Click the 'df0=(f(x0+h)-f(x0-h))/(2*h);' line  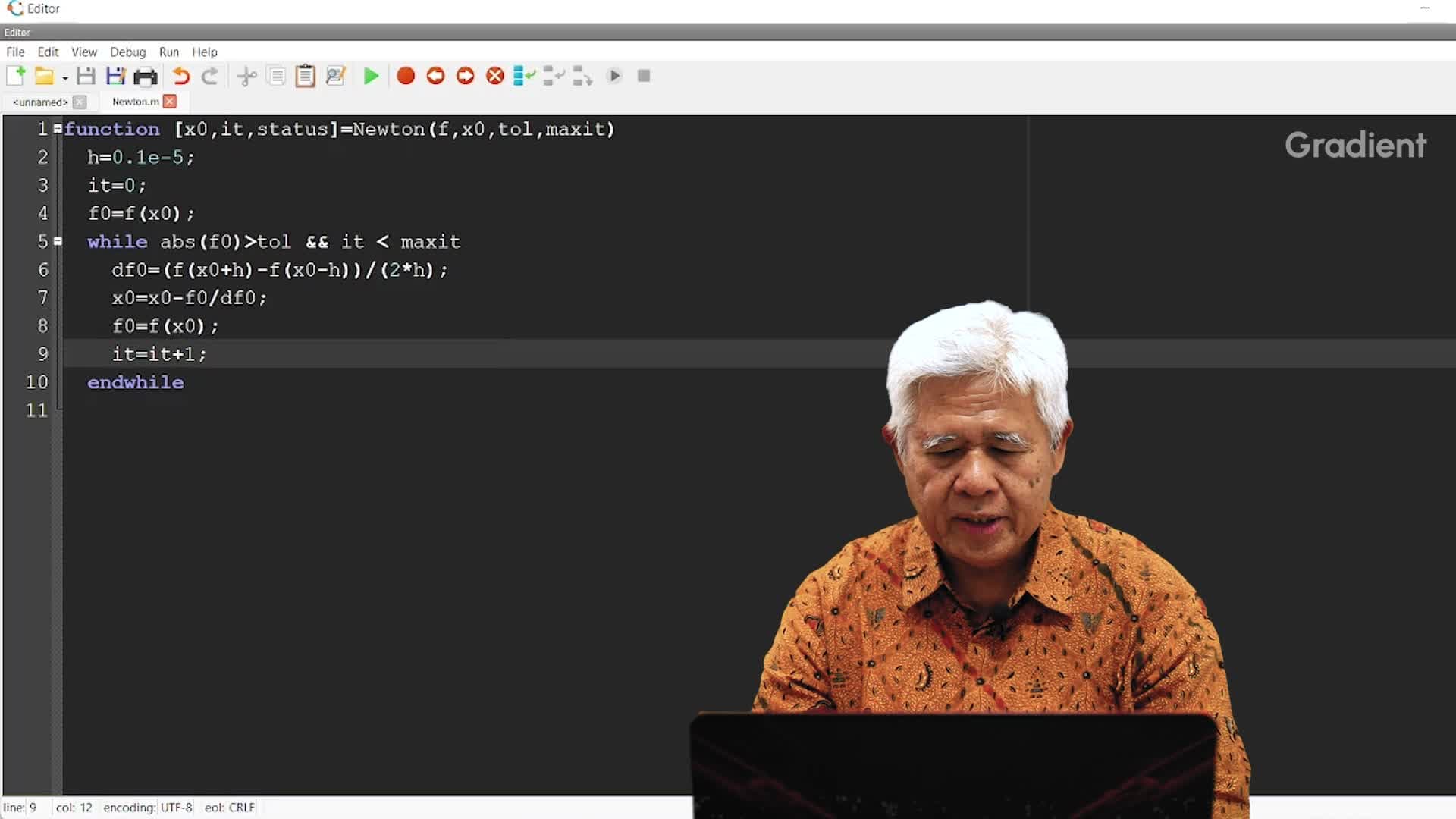click(280, 269)
